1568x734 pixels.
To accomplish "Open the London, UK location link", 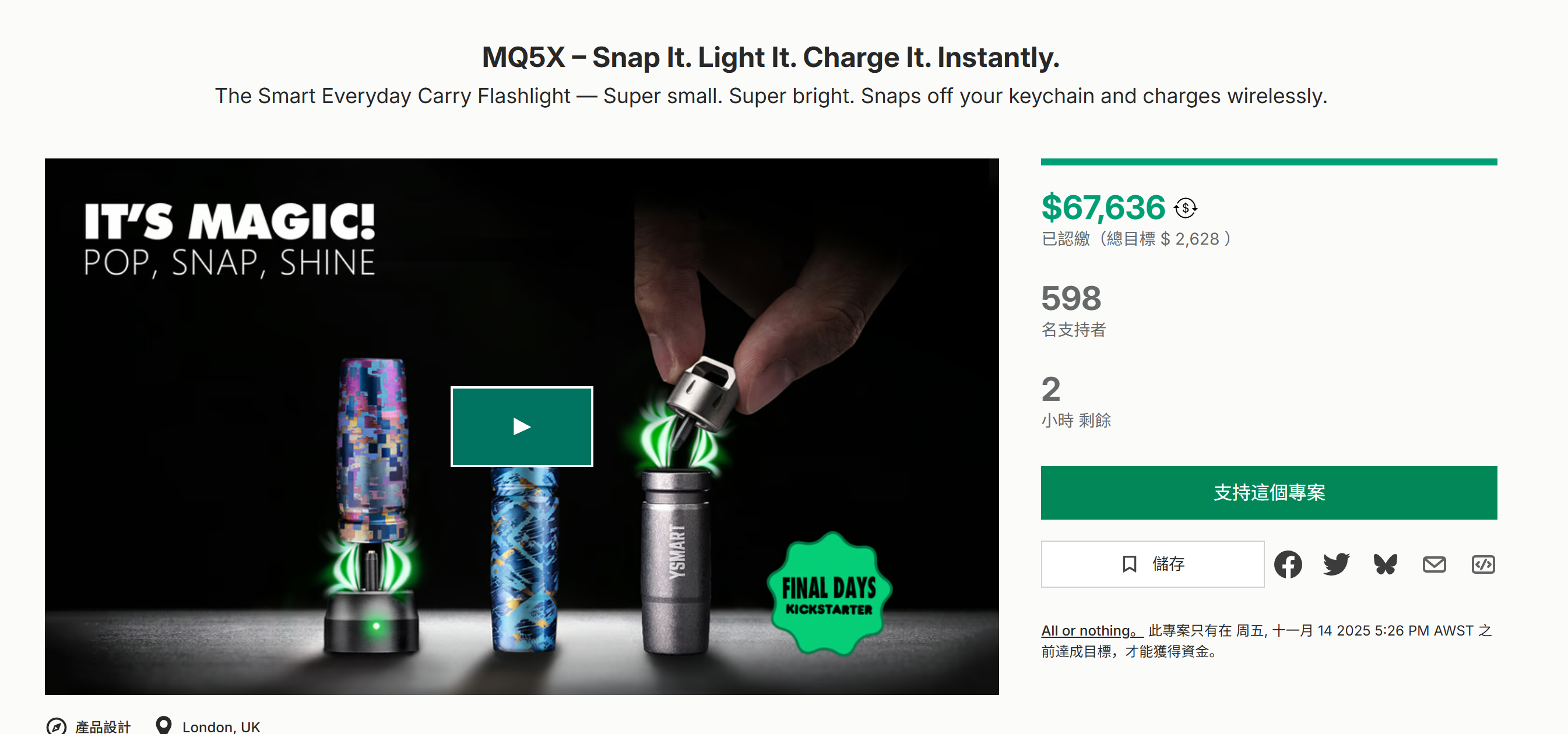I will (x=221, y=726).
